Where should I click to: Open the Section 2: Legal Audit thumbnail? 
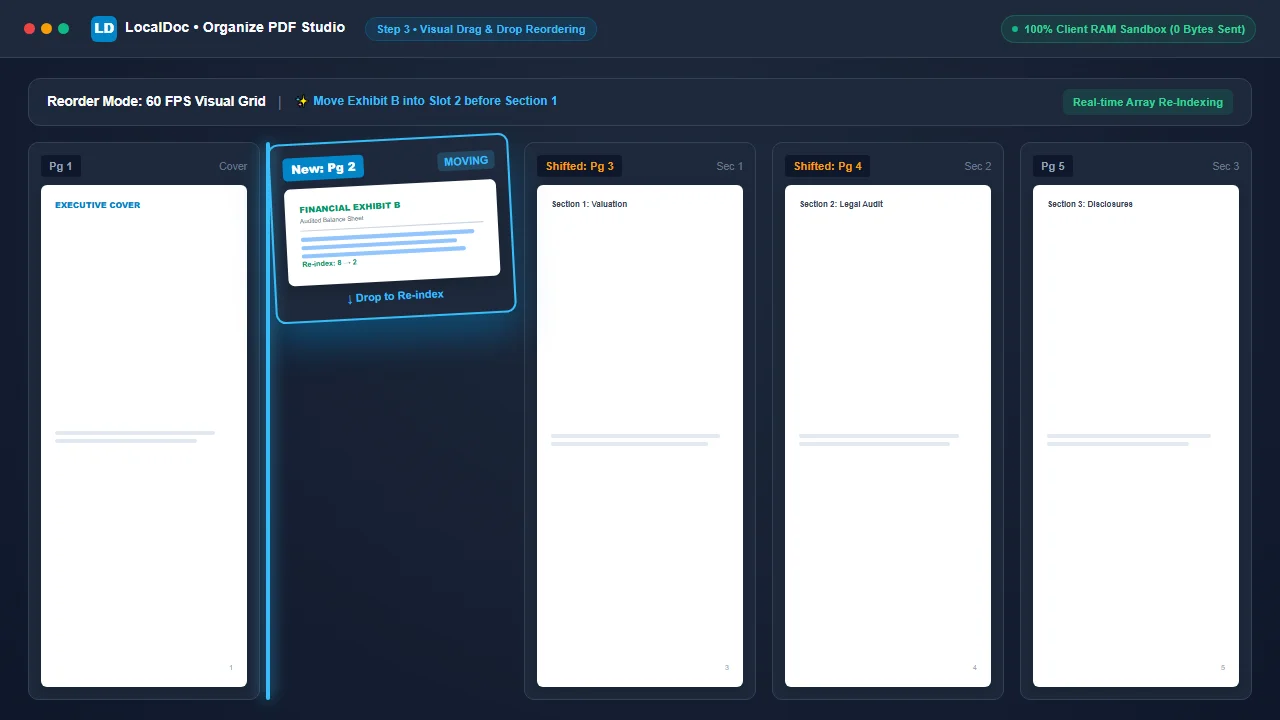pyautogui.click(x=888, y=436)
